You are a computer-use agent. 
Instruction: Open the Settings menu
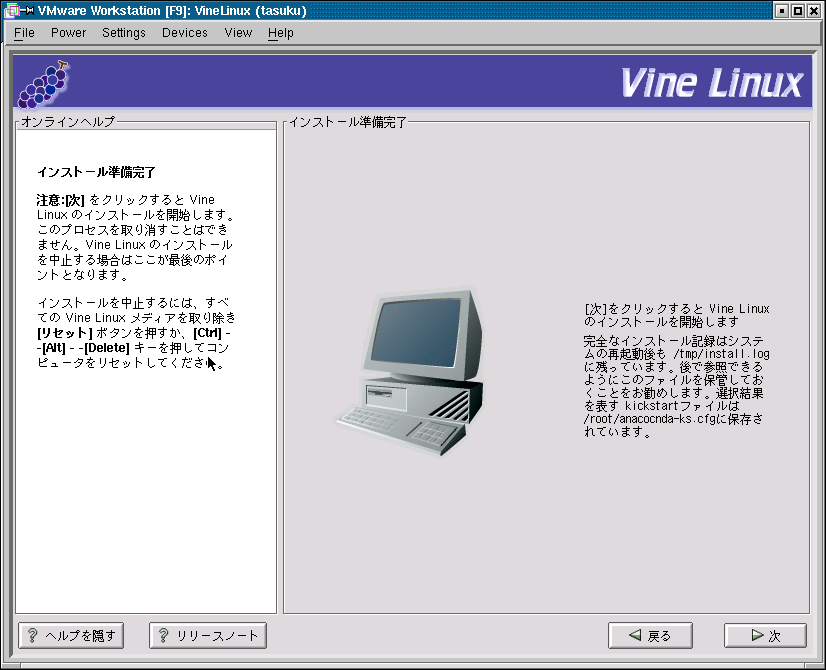[123, 33]
